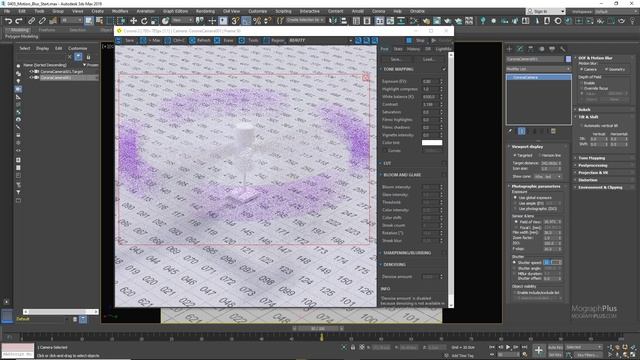Switch to the LightMix tab in frame buffer
Viewport: 640px width, 360px height.
coord(443,49)
